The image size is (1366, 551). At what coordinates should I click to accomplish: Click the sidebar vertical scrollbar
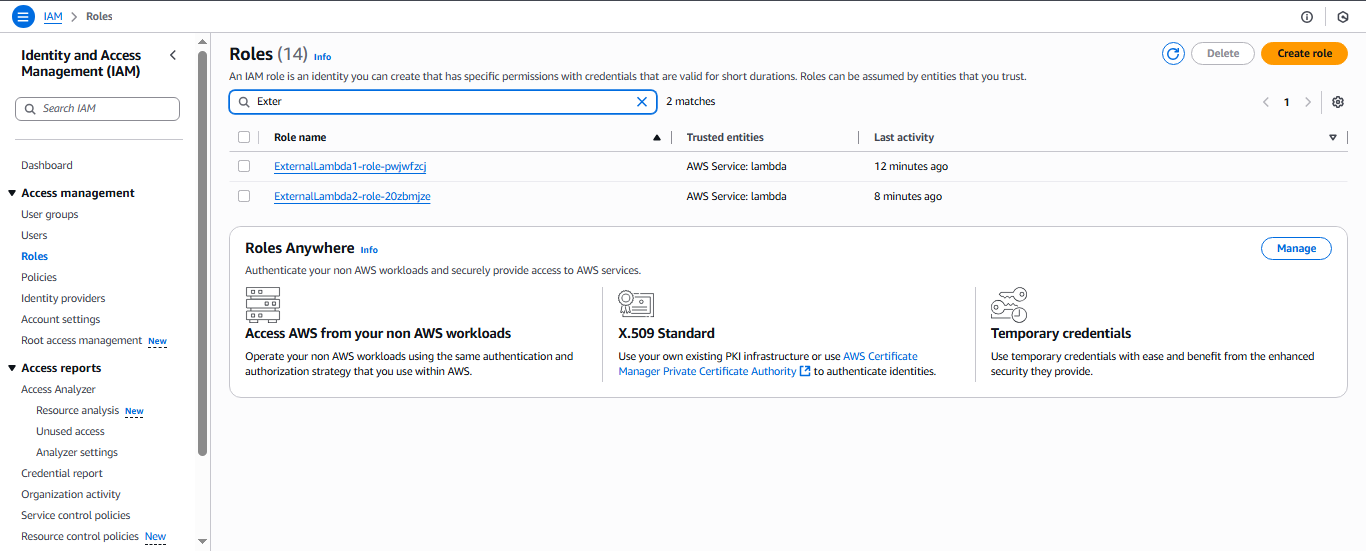203,250
